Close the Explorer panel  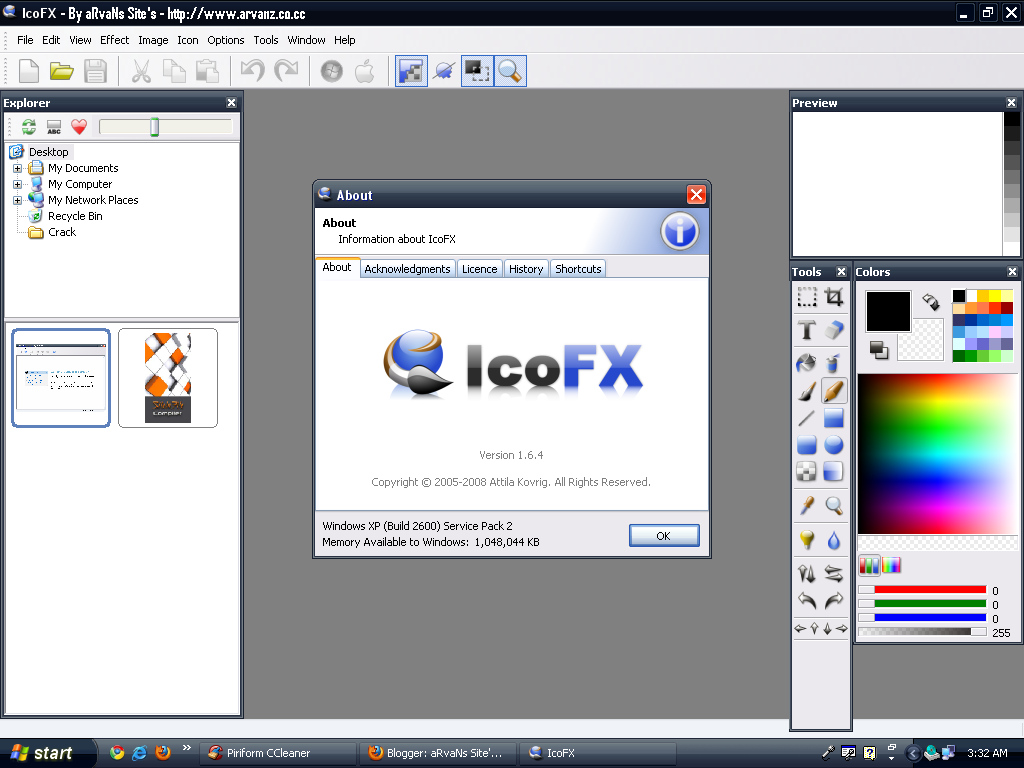coord(231,103)
